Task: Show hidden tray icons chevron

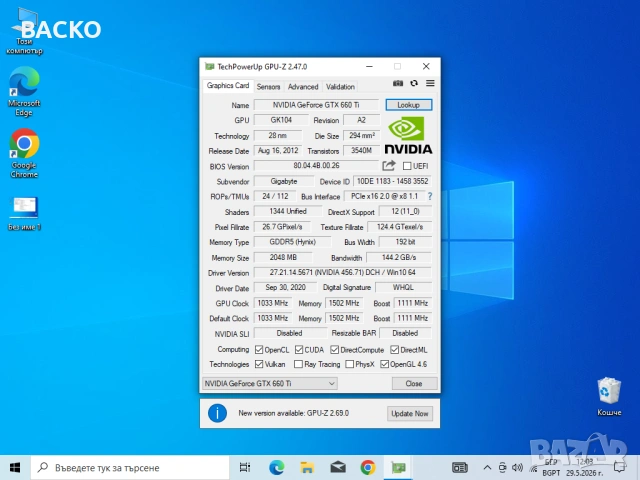Action: 487,467
